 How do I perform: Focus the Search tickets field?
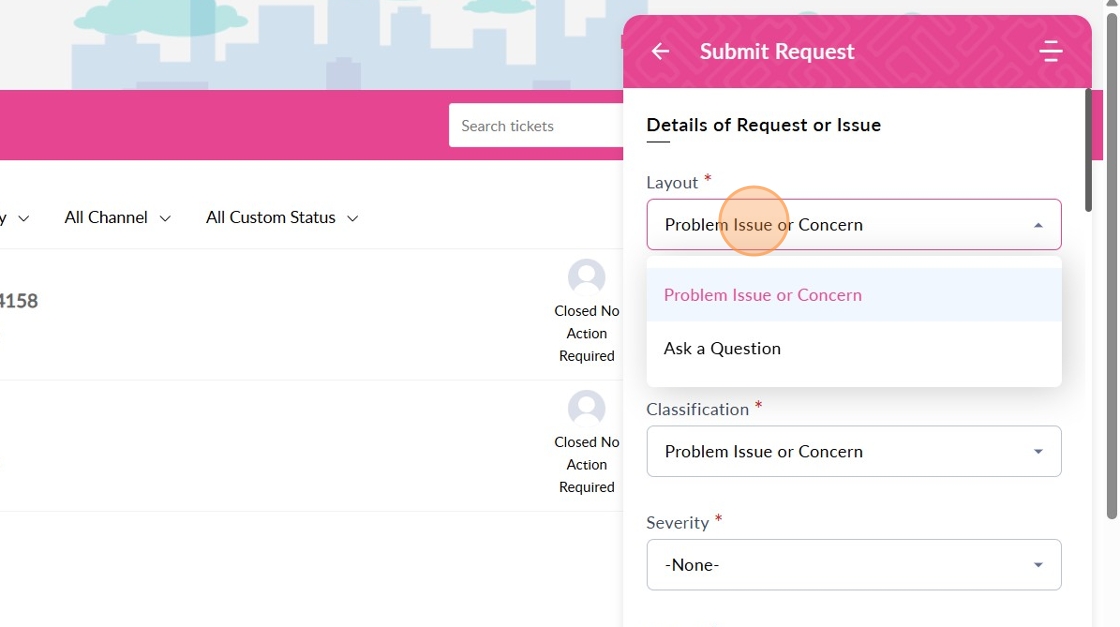(x=536, y=126)
